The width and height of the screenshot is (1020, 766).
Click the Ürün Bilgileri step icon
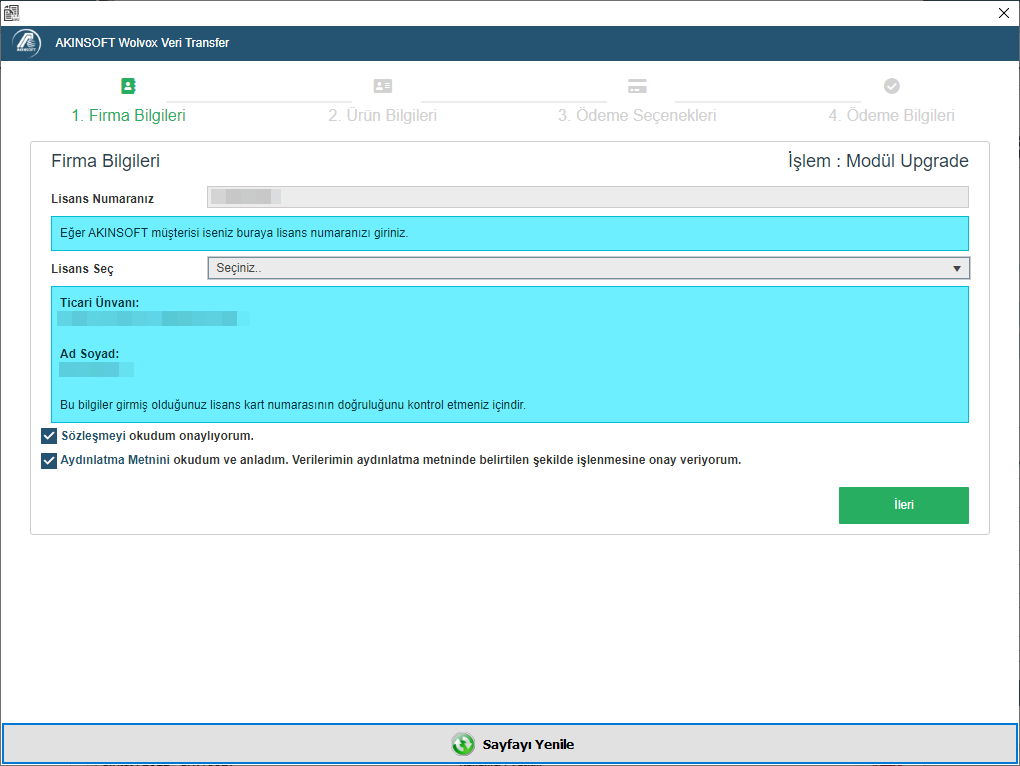pos(382,86)
